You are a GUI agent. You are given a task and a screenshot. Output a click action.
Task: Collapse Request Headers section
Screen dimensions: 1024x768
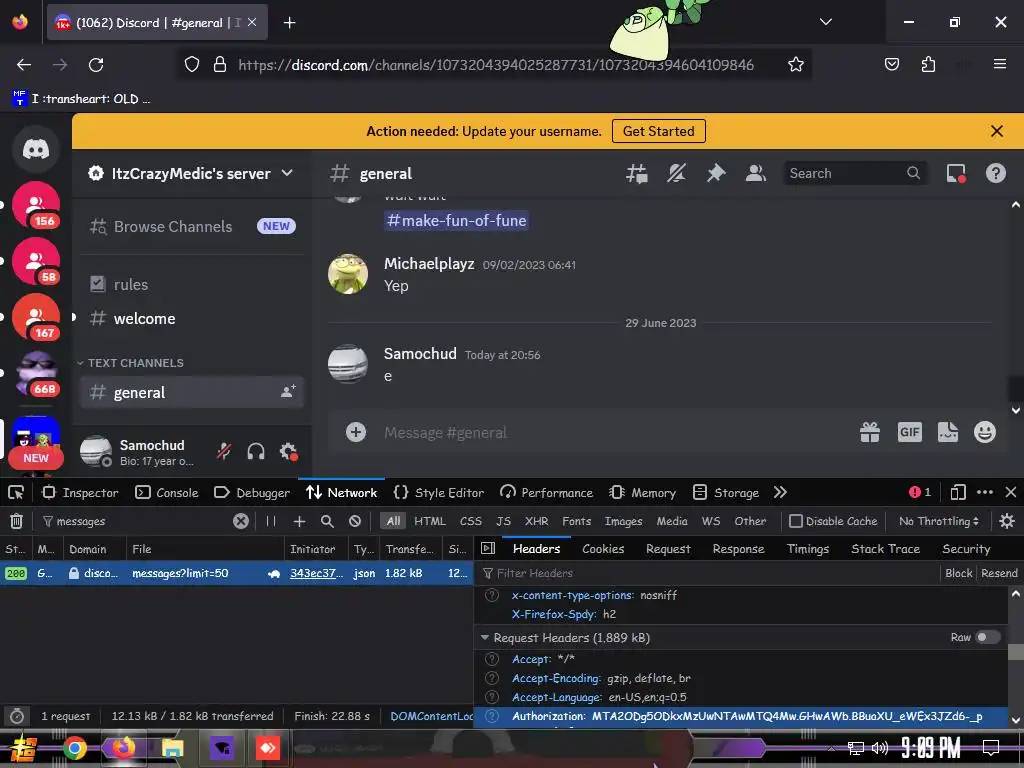pyautogui.click(x=485, y=637)
